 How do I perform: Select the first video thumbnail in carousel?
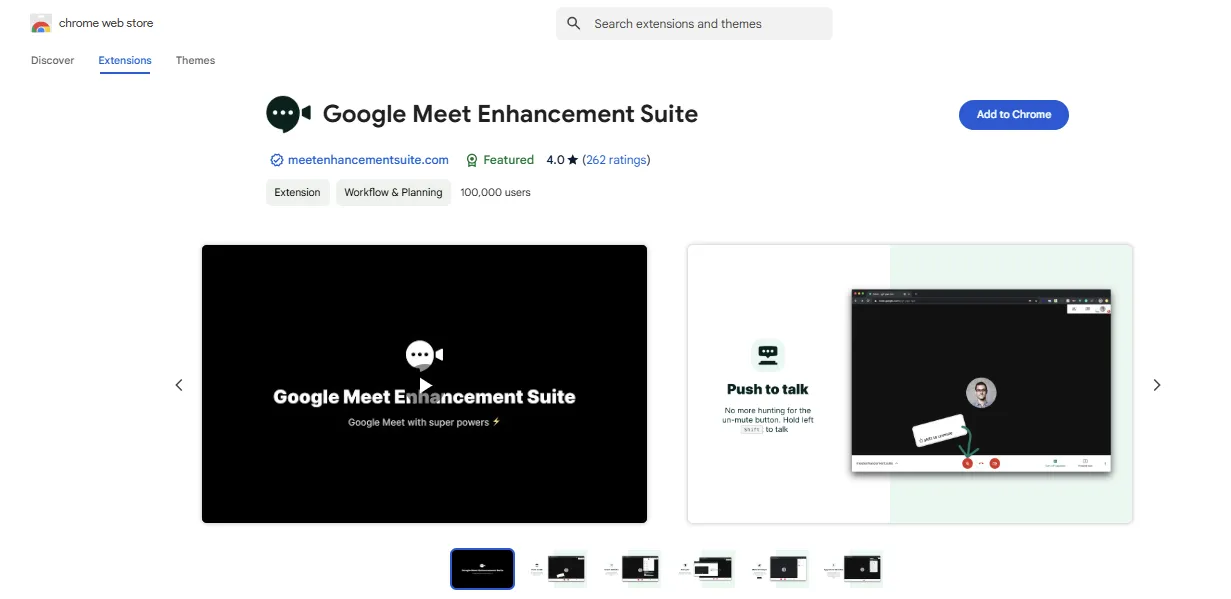point(482,568)
